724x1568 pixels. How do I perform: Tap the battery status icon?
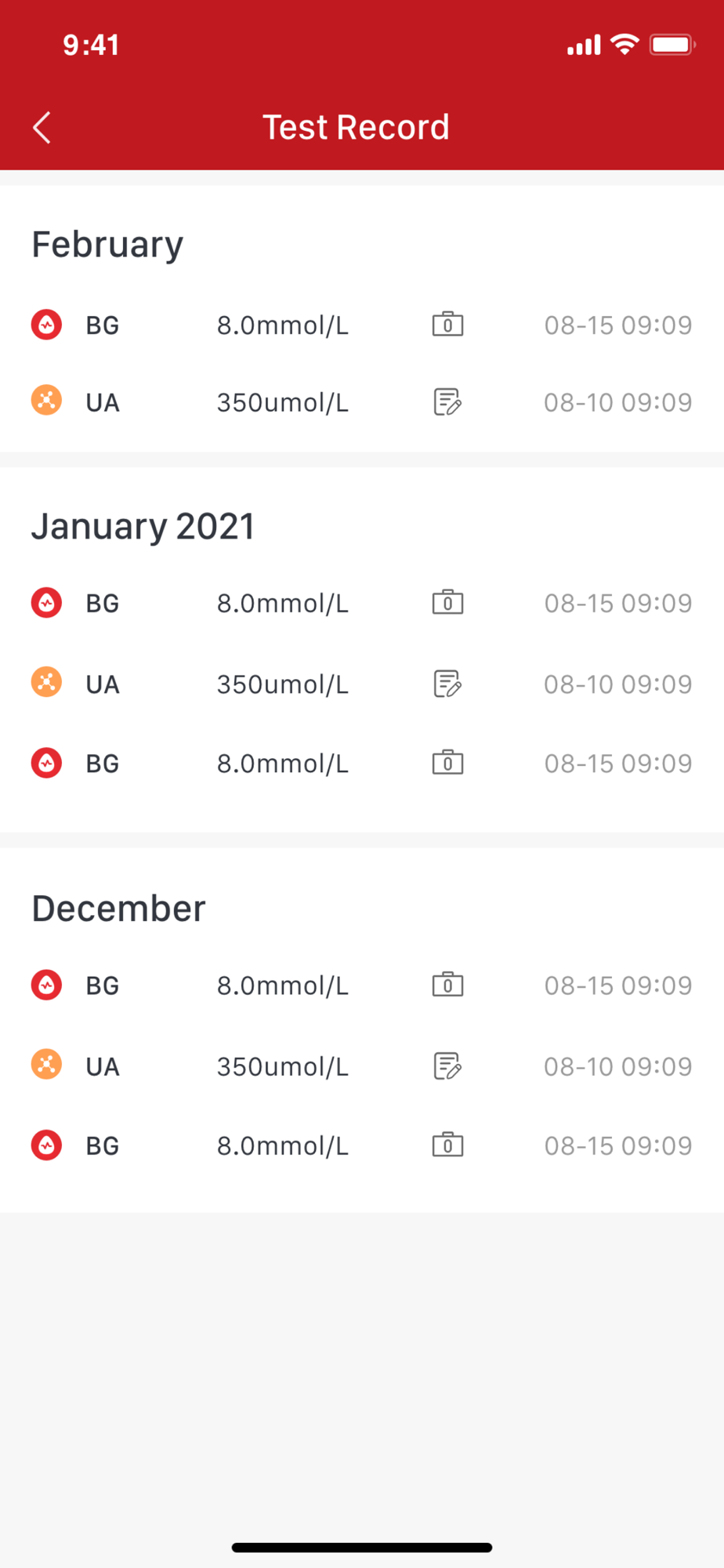(672, 45)
